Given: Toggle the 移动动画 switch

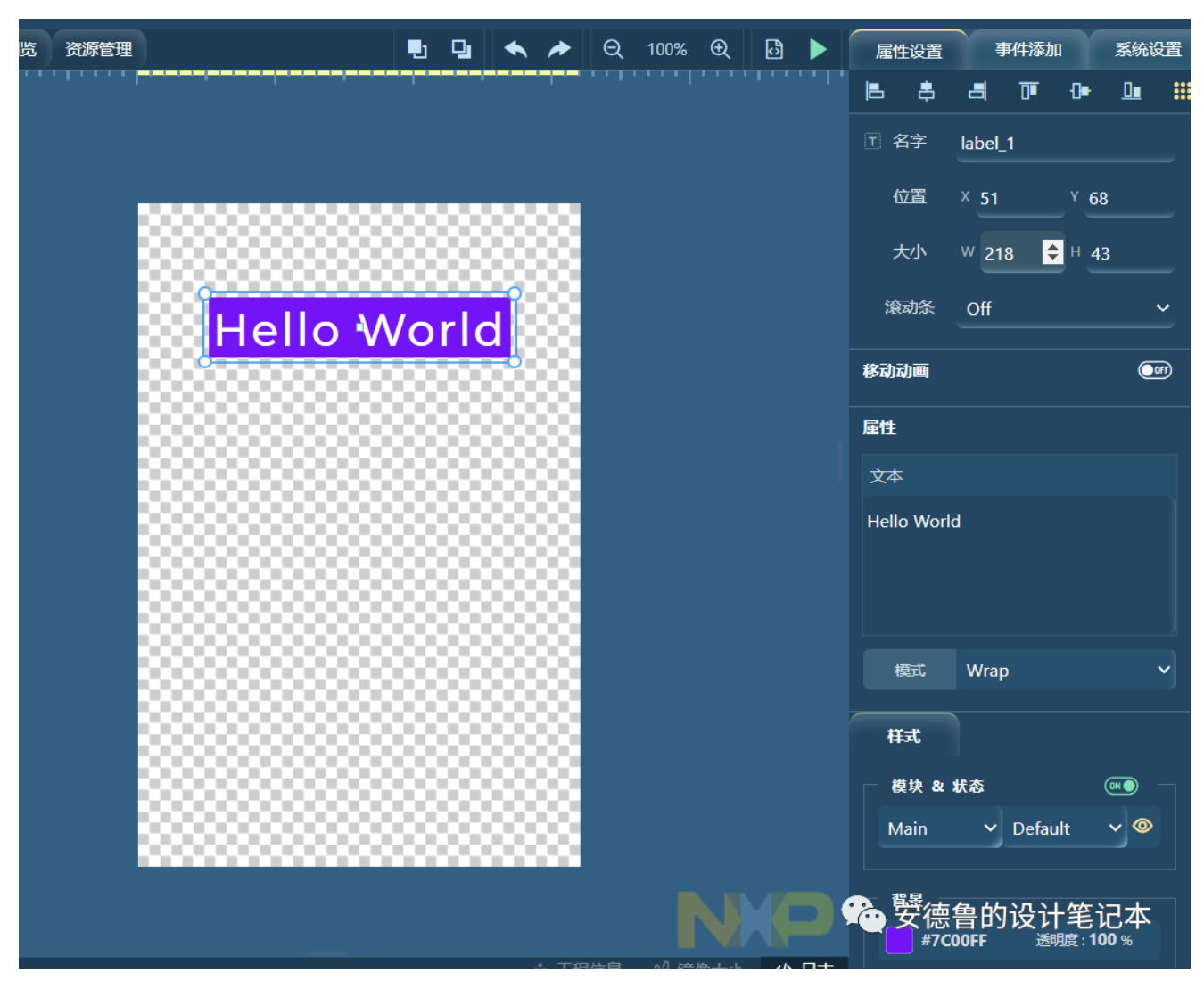Looking at the screenshot, I should (x=1155, y=370).
